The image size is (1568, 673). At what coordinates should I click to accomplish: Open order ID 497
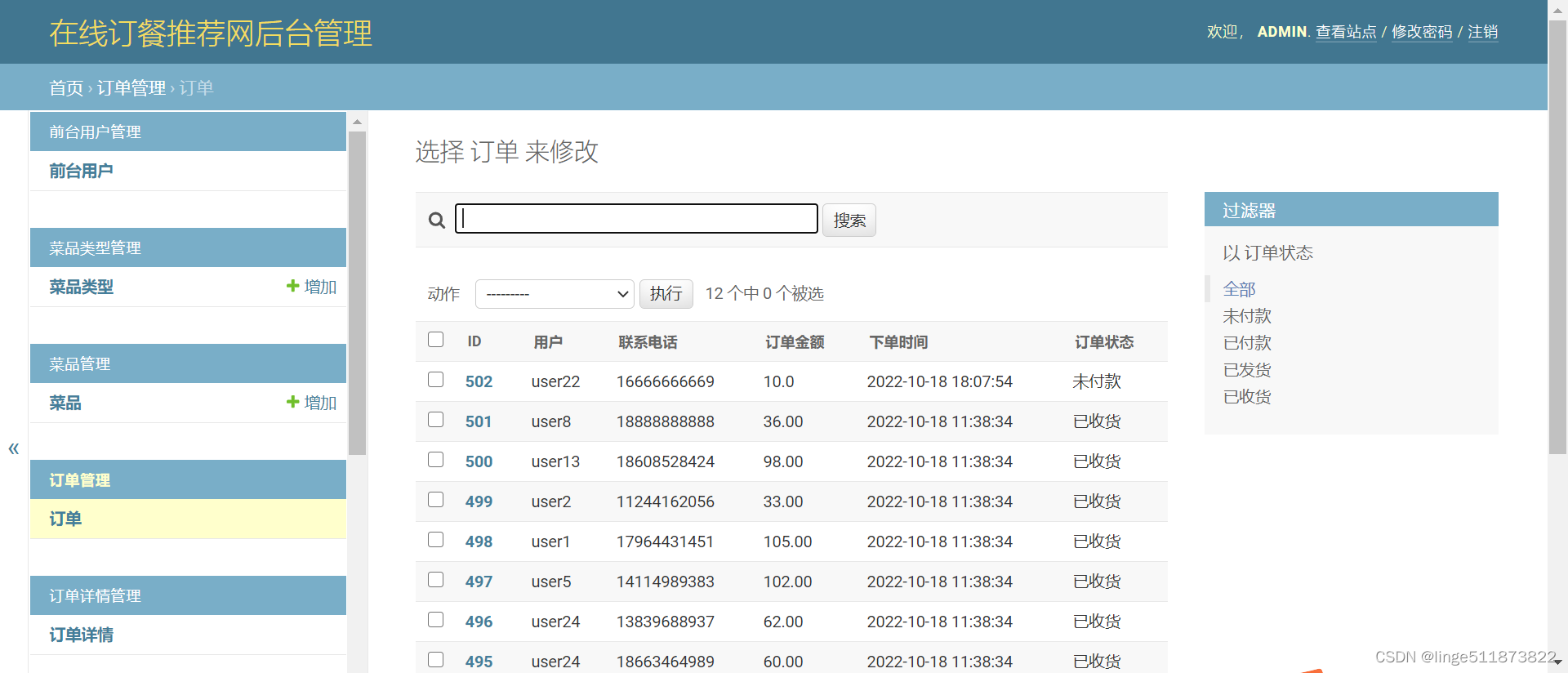479,582
